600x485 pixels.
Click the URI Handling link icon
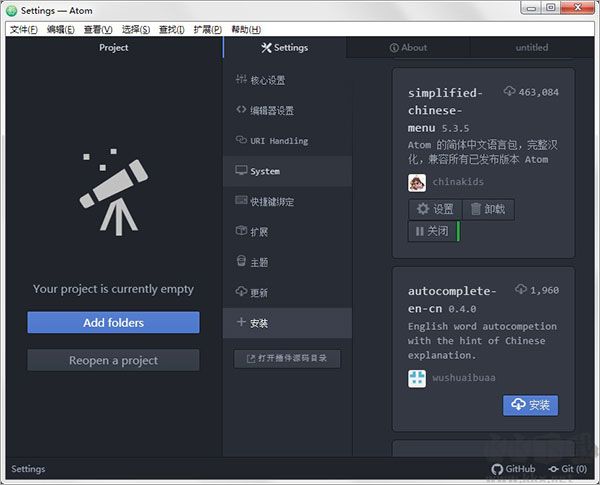(241, 140)
